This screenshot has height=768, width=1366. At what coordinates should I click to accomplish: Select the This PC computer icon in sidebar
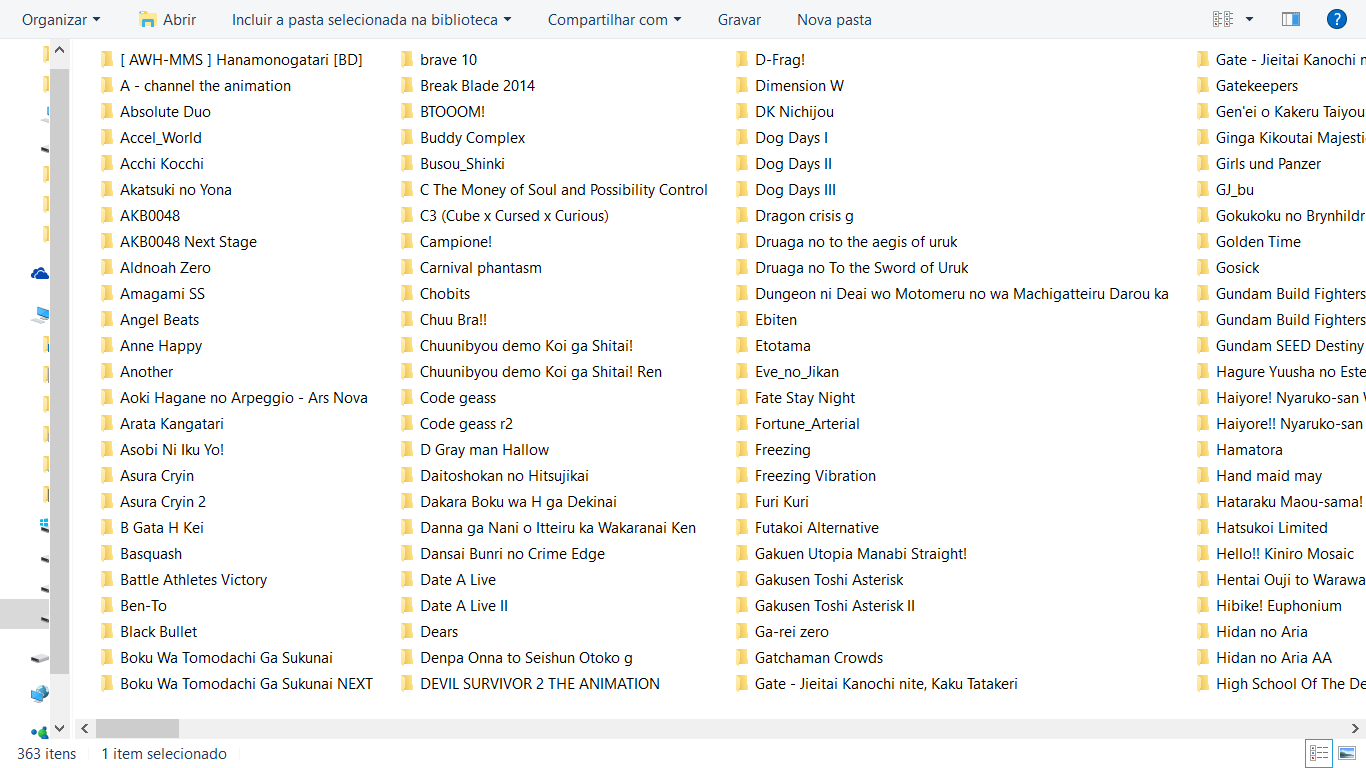(x=40, y=315)
